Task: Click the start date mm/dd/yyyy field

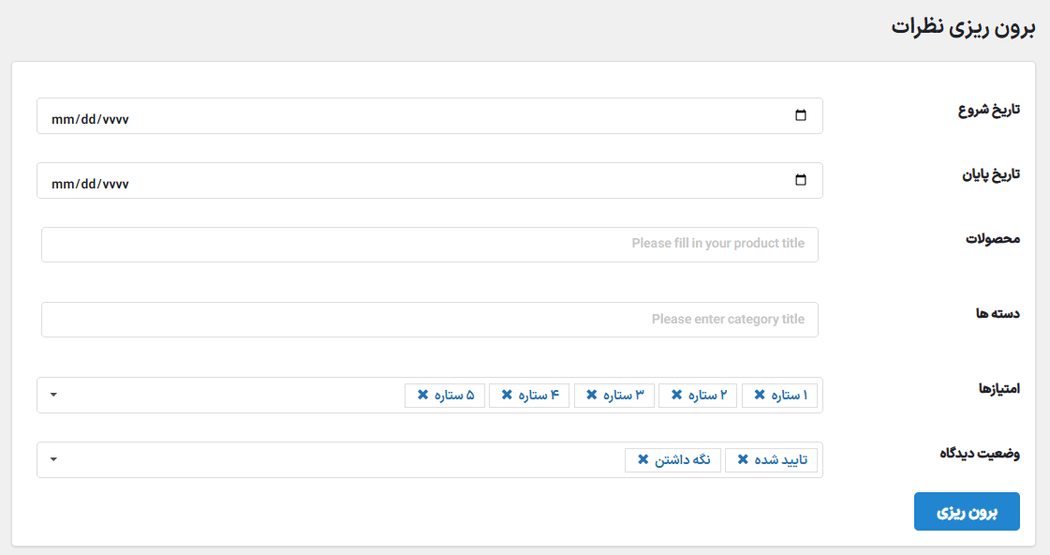Action: (x=90, y=118)
